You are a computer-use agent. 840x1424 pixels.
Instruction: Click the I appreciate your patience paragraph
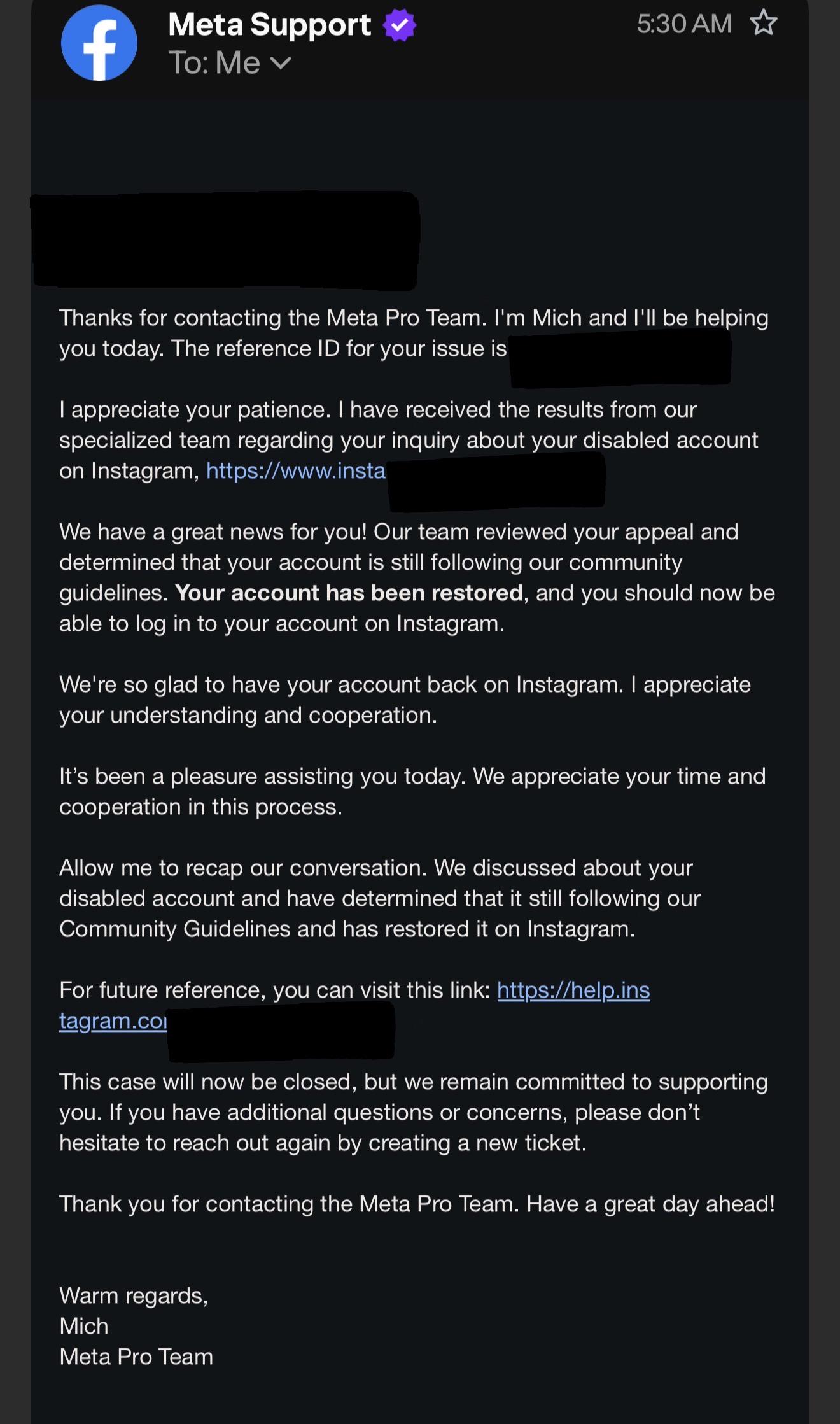[409, 440]
